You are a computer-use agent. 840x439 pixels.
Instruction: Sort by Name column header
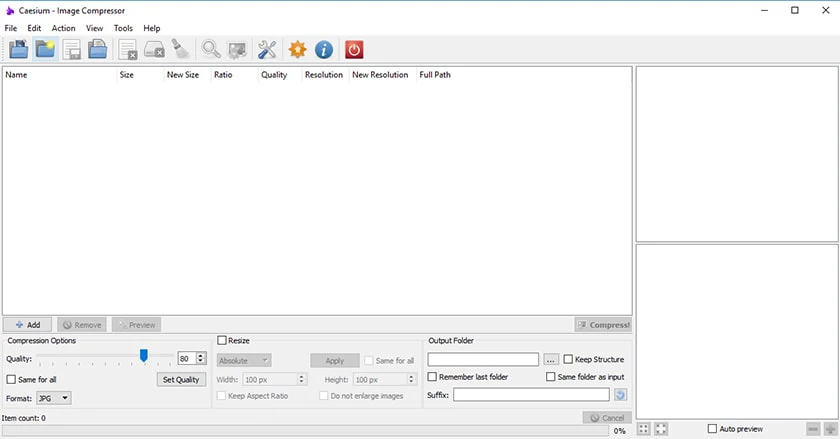pyautogui.click(x=16, y=75)
